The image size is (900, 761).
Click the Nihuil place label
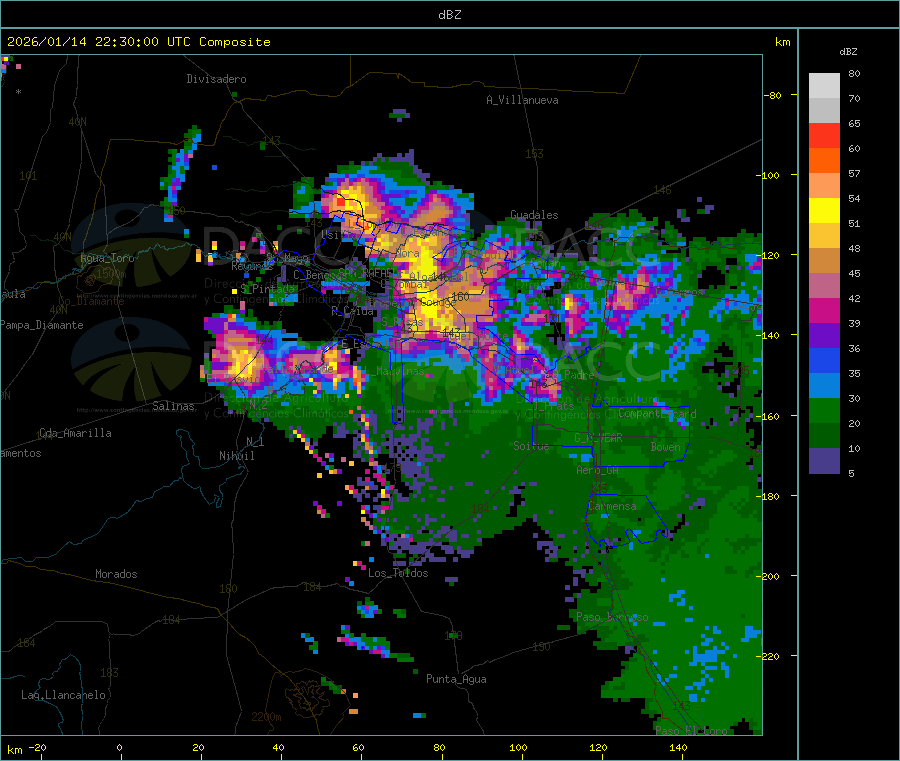(x=236, y=456)
